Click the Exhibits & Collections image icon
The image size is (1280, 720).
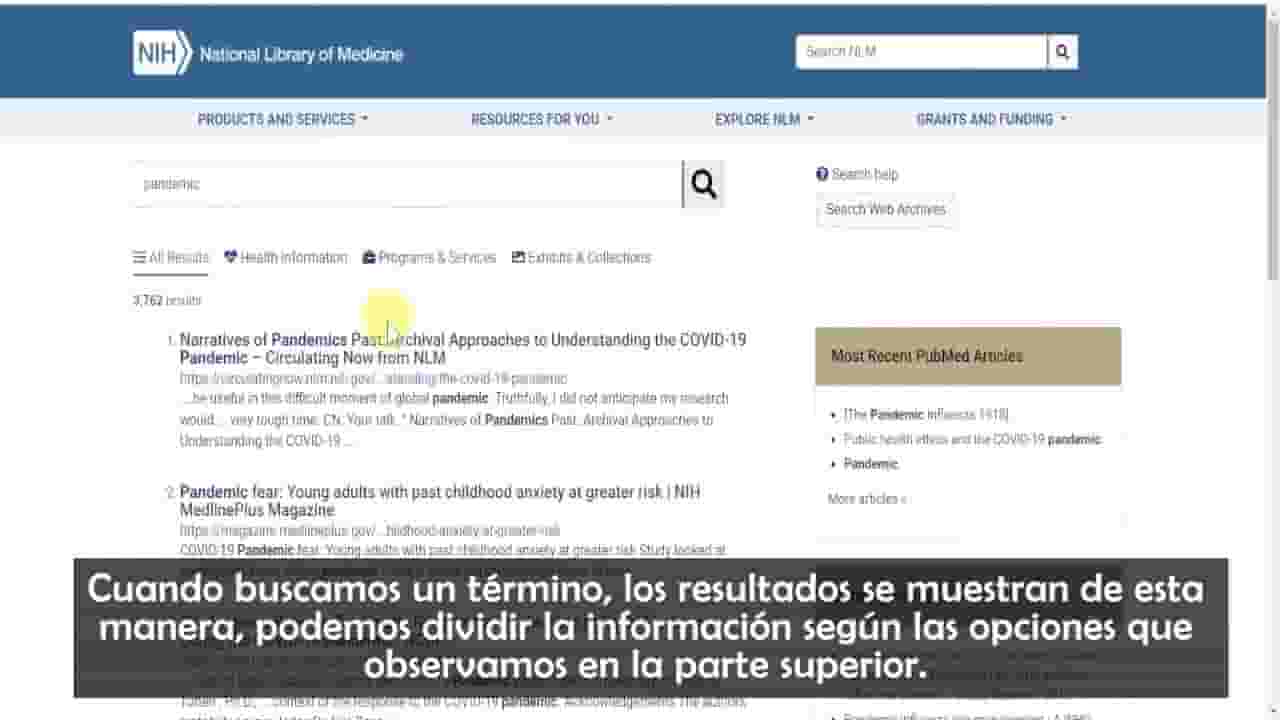tap(518, 257)
